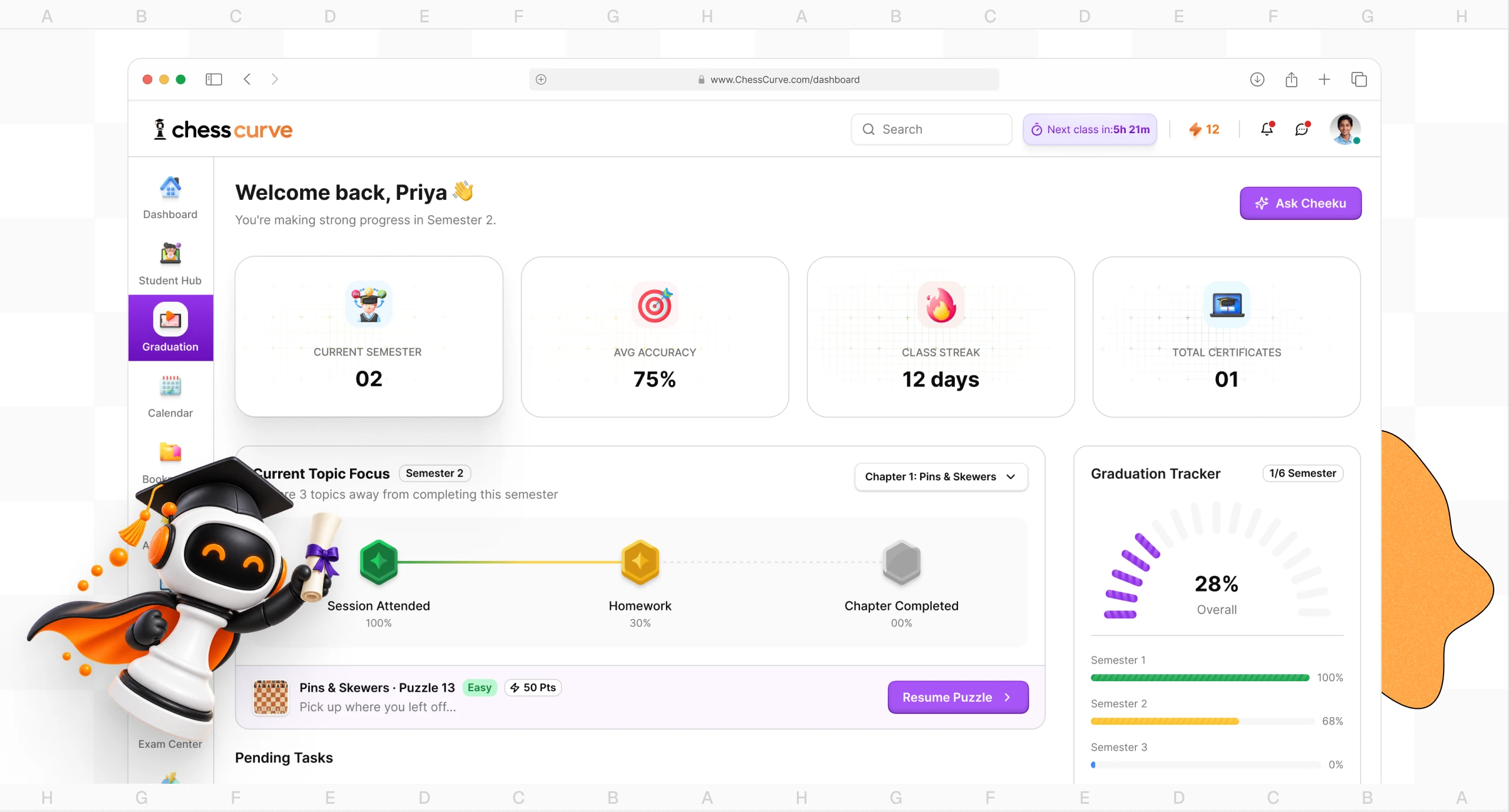
Task: Click the Semester 2 progress bar
Action: pos(1202,721)
